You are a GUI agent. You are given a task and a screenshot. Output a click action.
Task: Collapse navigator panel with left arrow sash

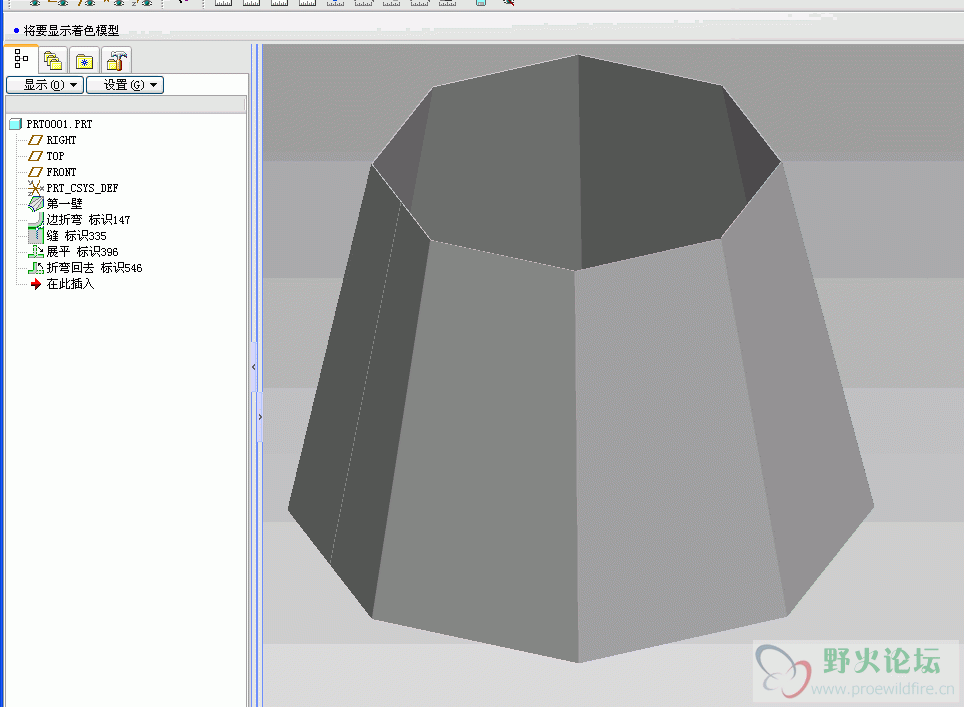point(253,366)
